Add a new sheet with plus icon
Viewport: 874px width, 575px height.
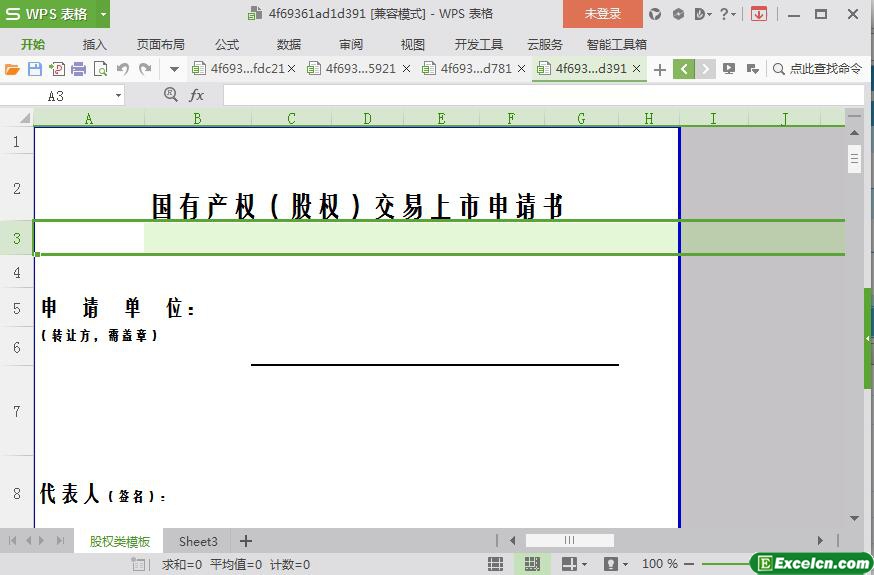tap(246, 541)
